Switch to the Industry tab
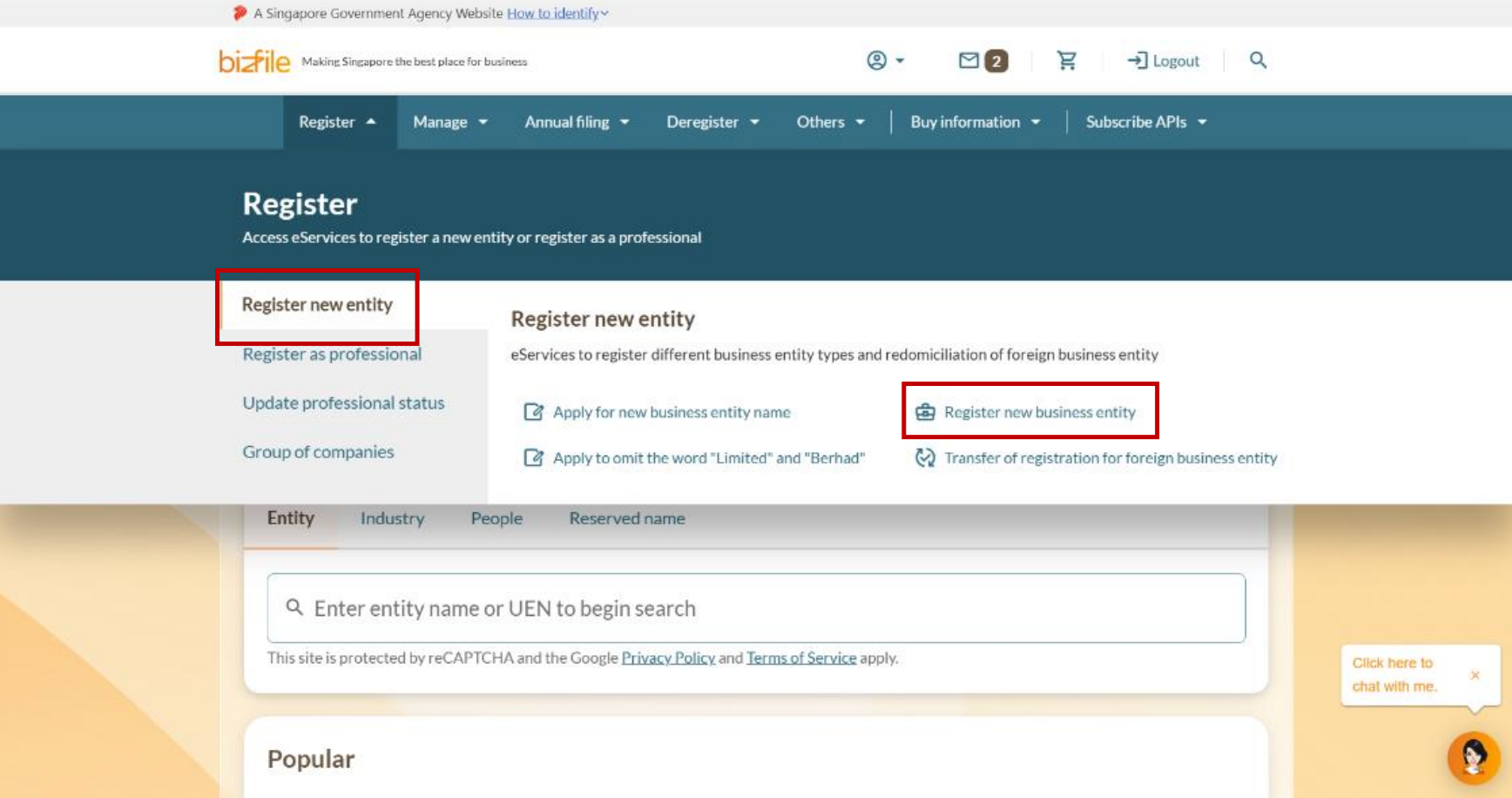This screenshot has height=798, width=1512. (x=392, y=518)
